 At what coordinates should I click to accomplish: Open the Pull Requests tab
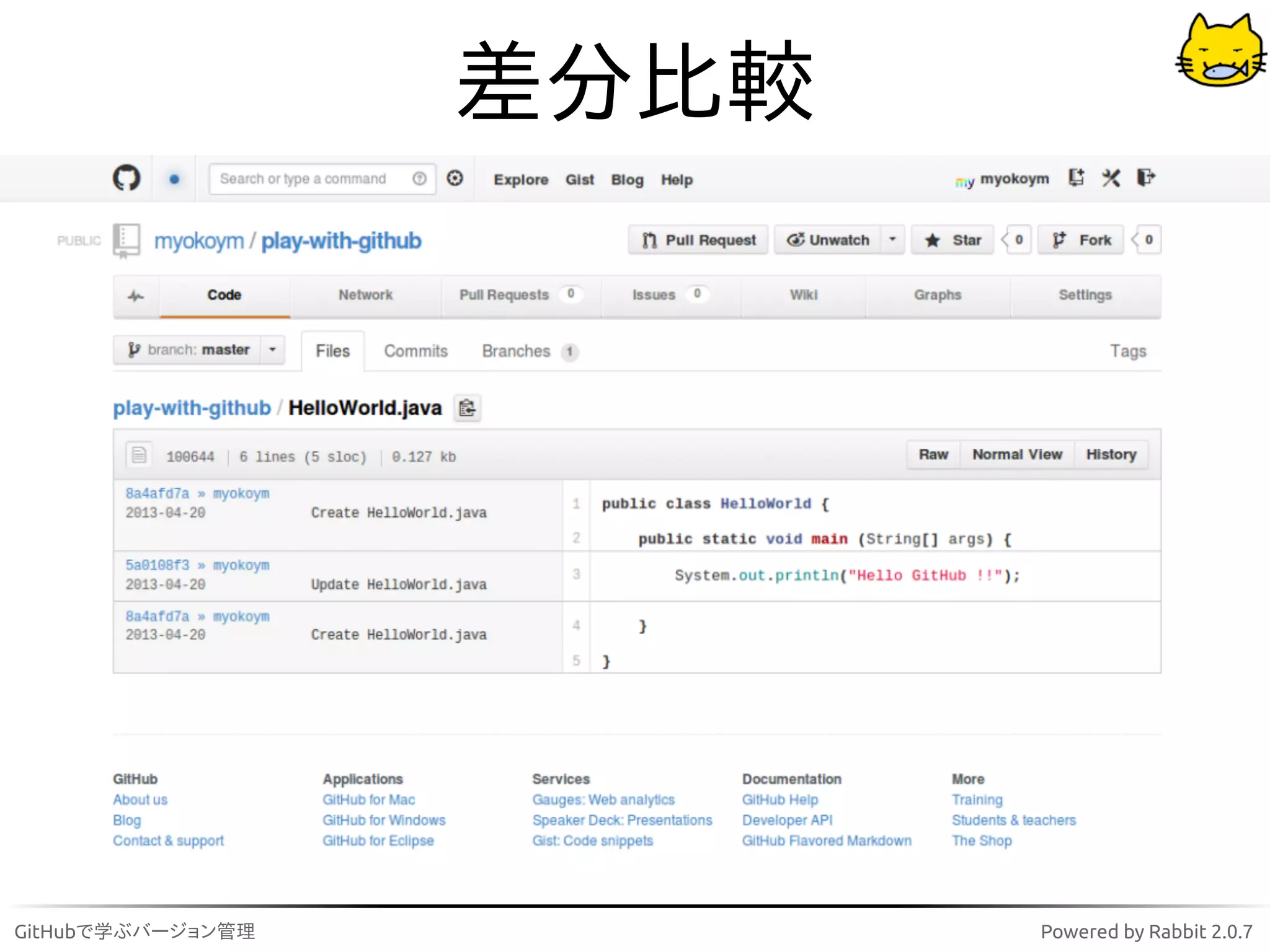pos(520,296)
